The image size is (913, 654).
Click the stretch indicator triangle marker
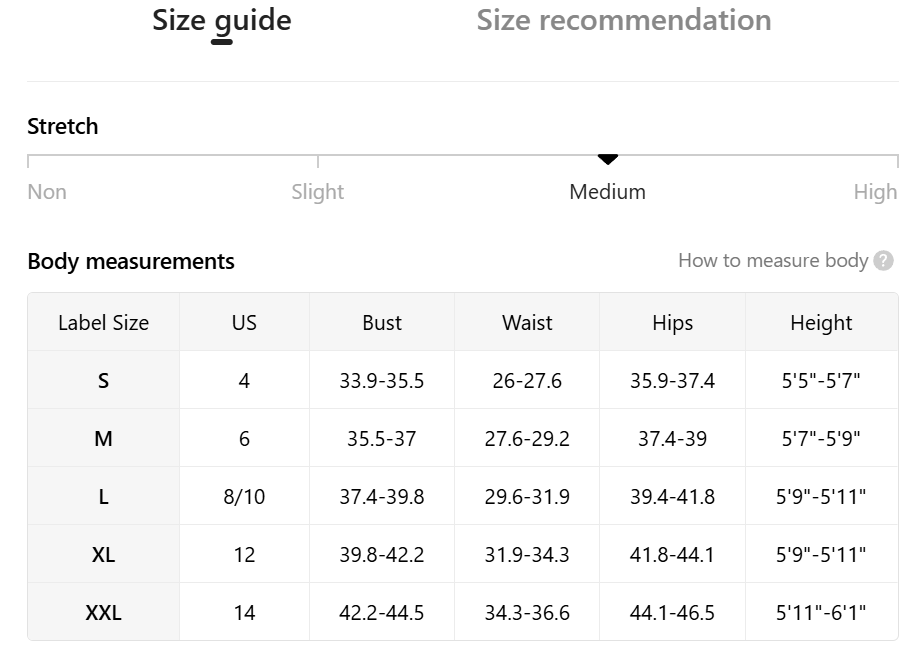point(608,159)
